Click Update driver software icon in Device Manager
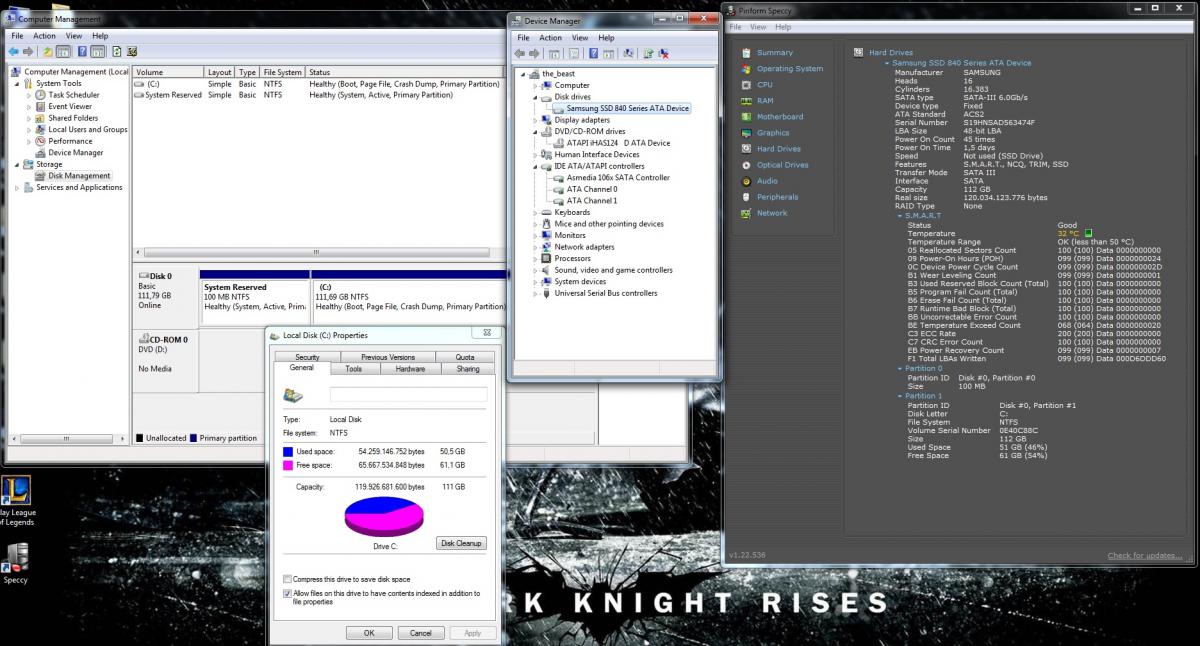The image size is (1200, 646). pyautogui.click(x=648, y=53)
